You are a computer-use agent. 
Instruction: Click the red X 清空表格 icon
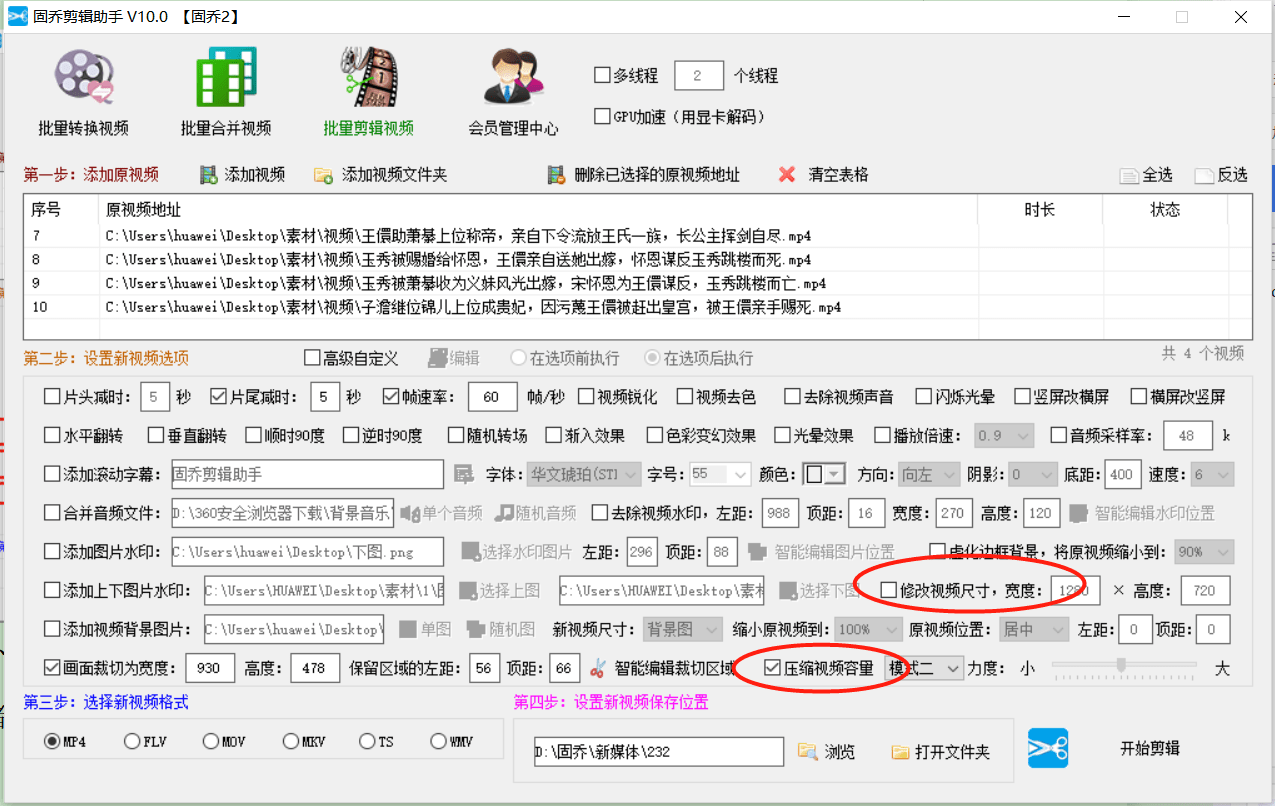[x=789, y=173]
